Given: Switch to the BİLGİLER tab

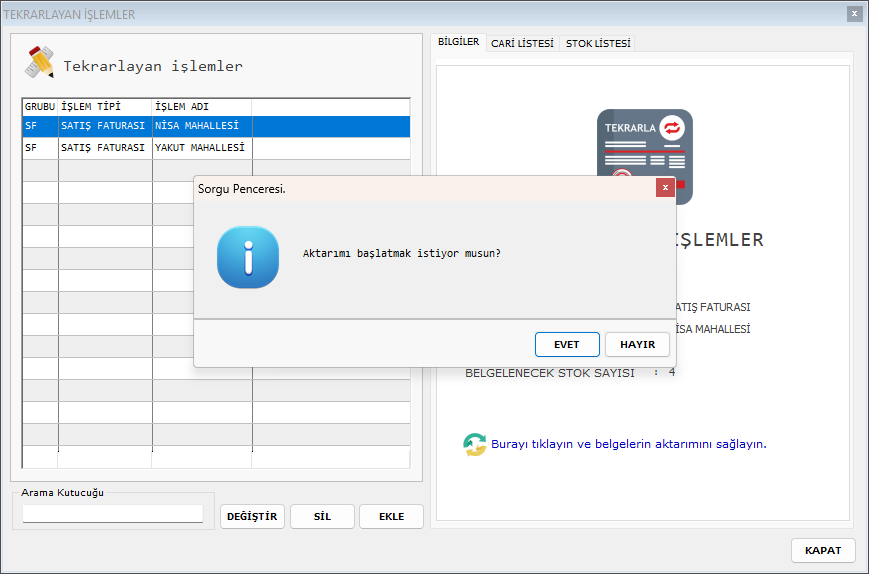Looking at the screenshot, I should [459, 43].
